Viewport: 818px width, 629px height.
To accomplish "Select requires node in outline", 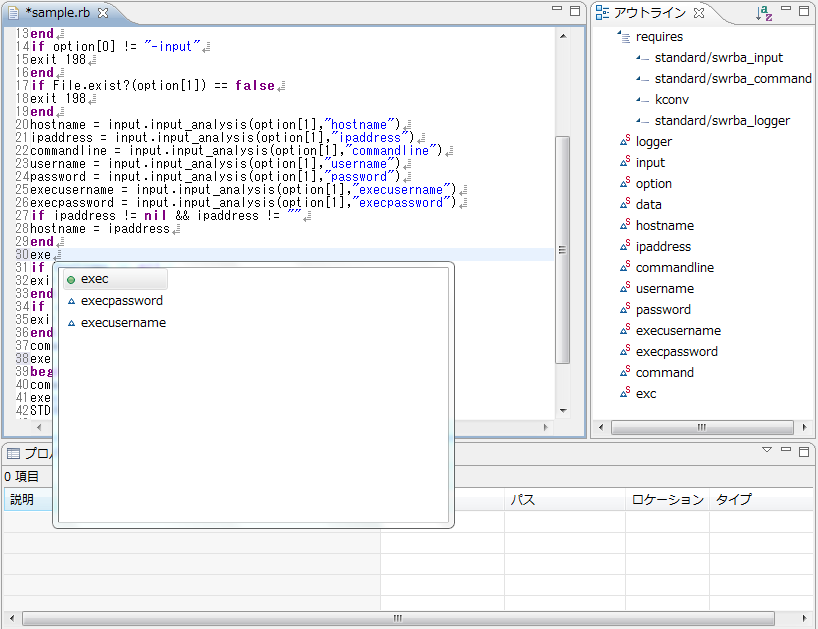I will coord(659,37).
